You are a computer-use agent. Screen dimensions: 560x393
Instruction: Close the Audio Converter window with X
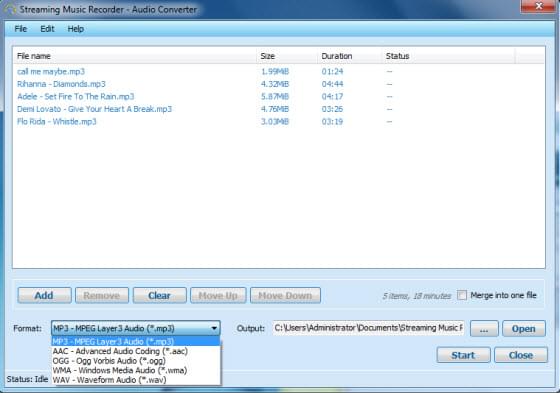539,6
